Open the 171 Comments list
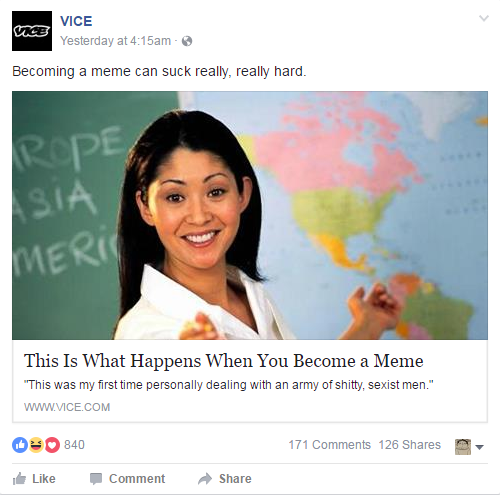This screenshot has height=495, width=500. click(329, 445)
